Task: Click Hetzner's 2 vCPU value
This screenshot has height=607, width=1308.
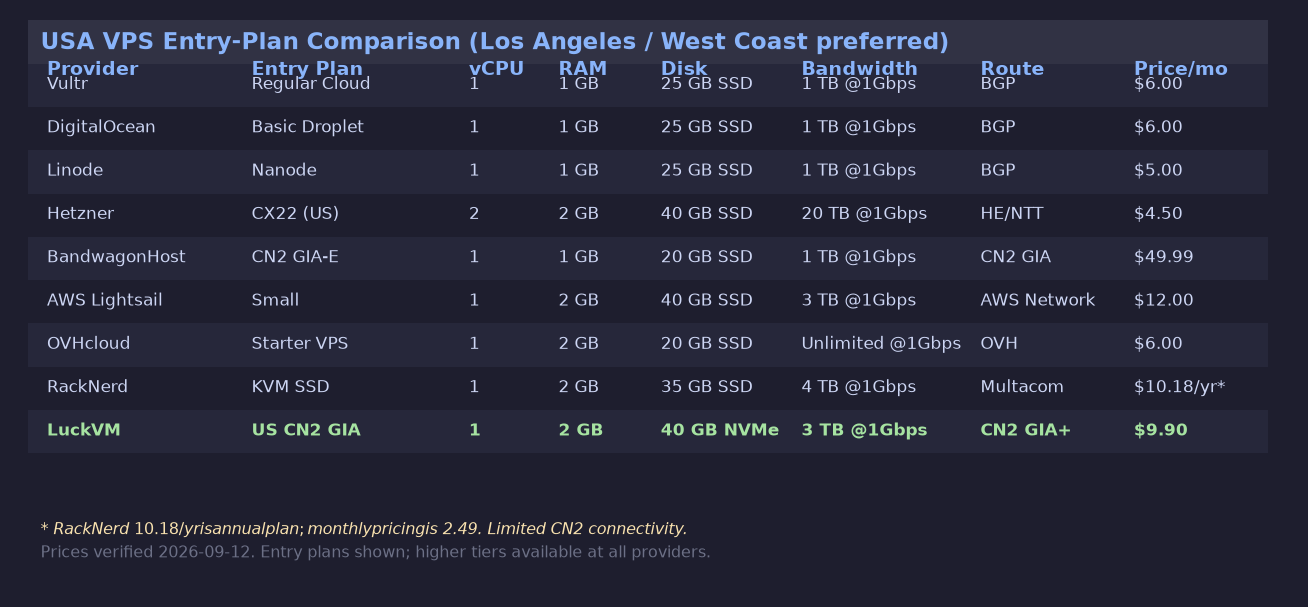Action: tap(474, 214)
